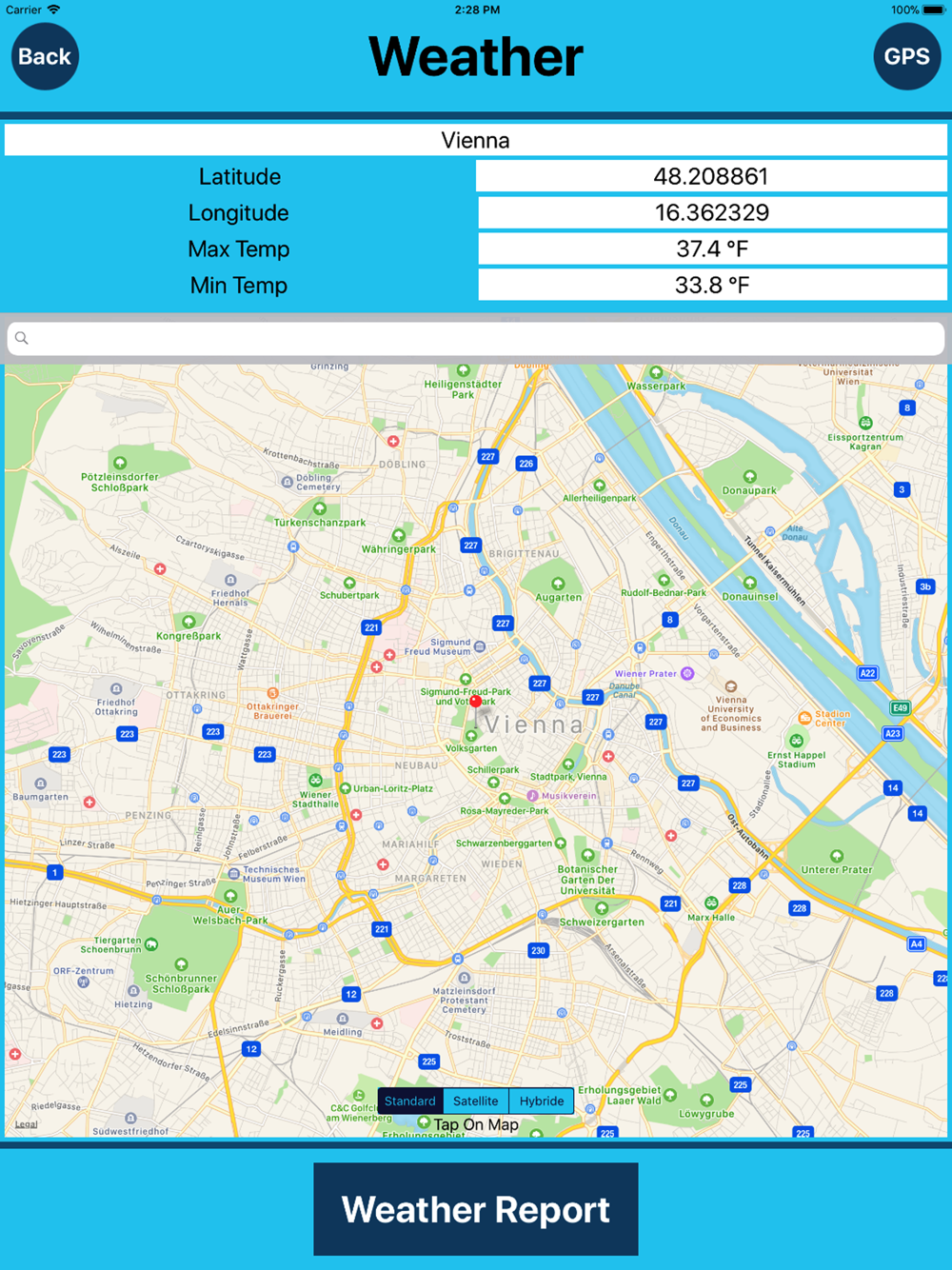Tap the Dobling Cemetery icon
The image size is (952, 1270).
(287, 483)
